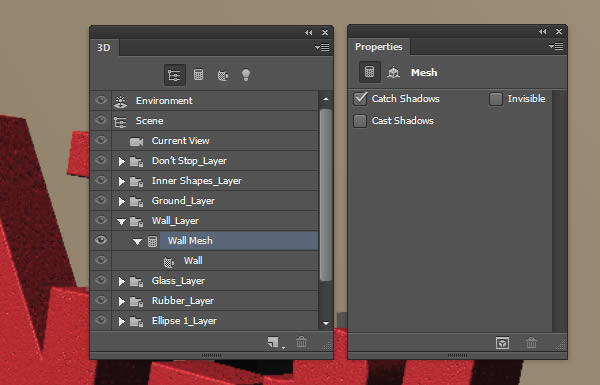The width and height of the screenshot is (600, 385).
Task: Click 3D panel scrollbar up arrow
Action: pyautogui.click(x=326, y=99)
